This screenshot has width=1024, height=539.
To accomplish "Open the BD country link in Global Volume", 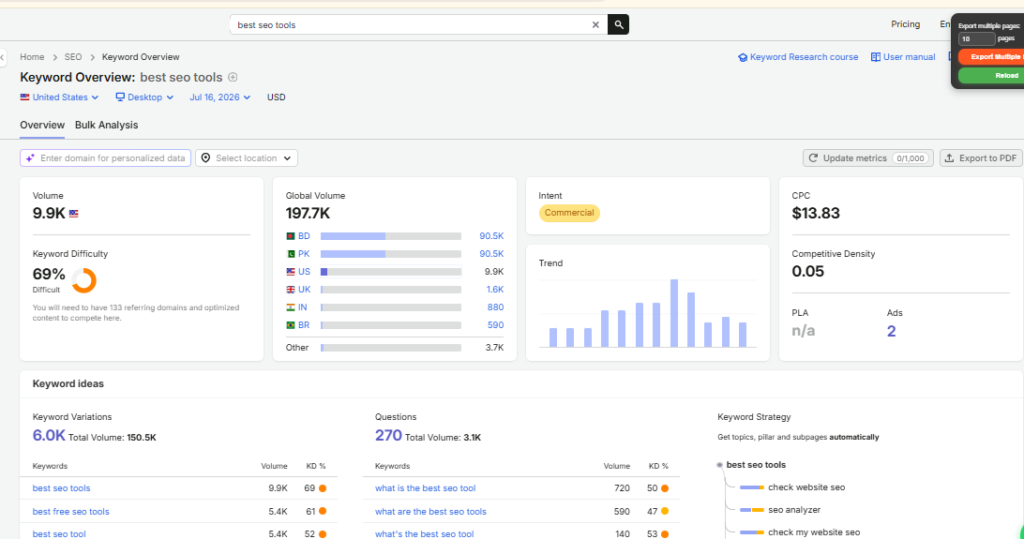I will [x=304, y=236].
